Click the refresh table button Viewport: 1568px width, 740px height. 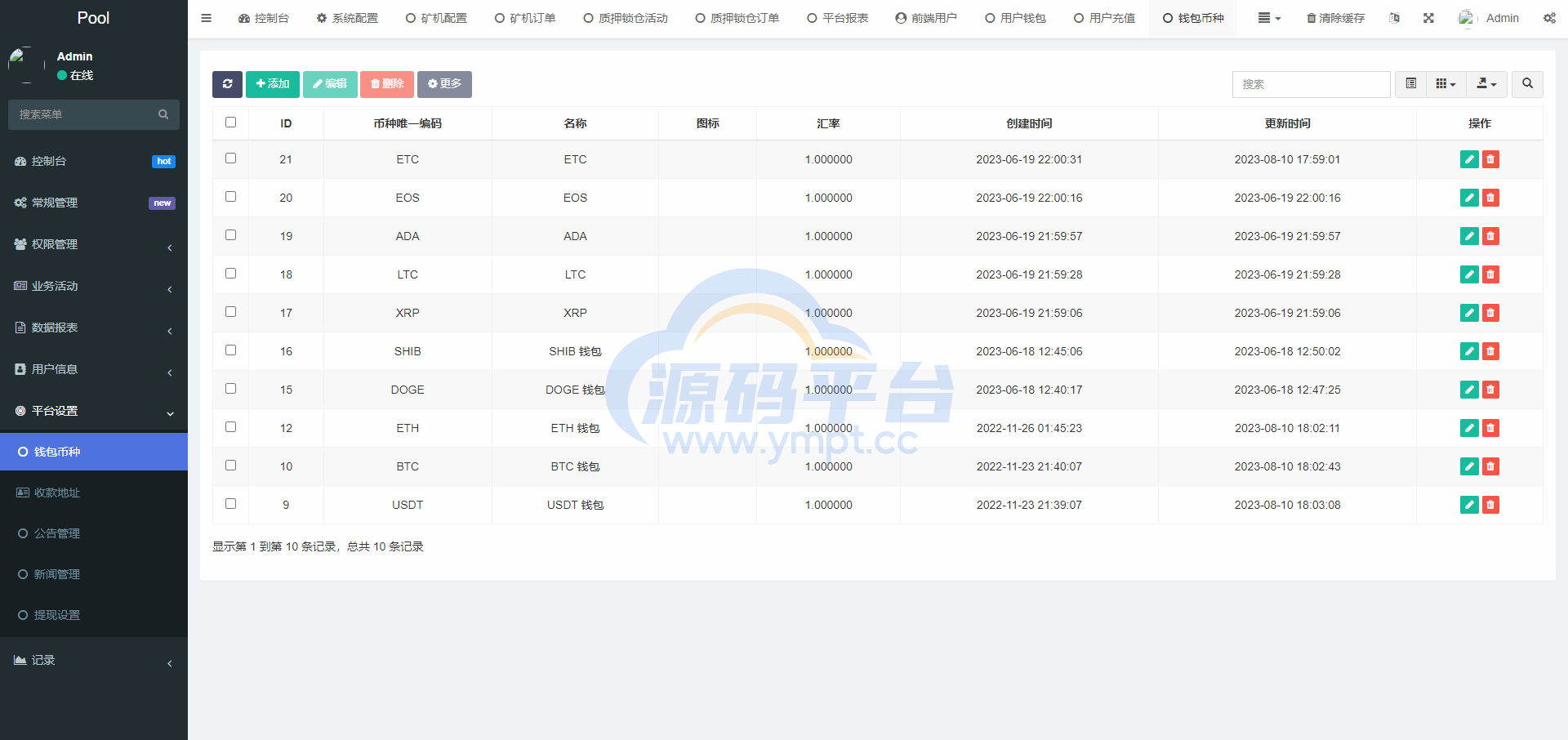[x=227, y=84]
